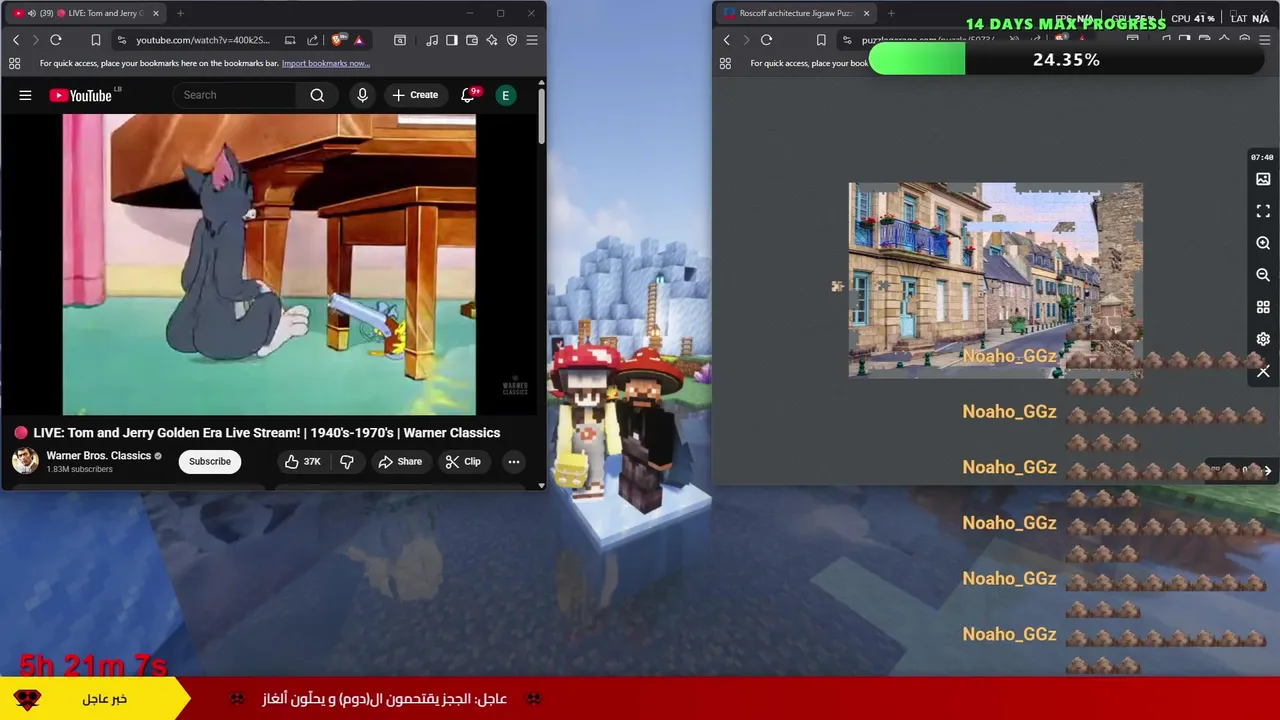Viewport: 1280px width, 720px height.
Task: Click the Import bookmarks now link
Action: pyautogui.click(x=326, y=63)
